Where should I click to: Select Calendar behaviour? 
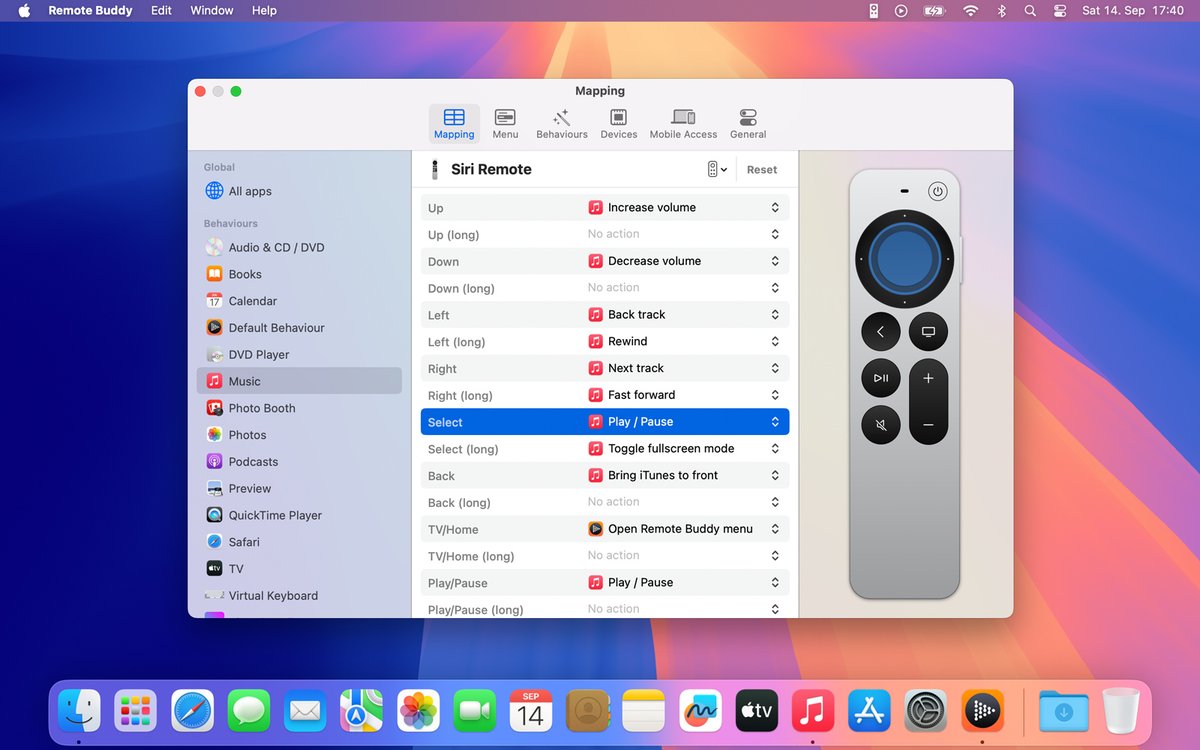point(299,301)
